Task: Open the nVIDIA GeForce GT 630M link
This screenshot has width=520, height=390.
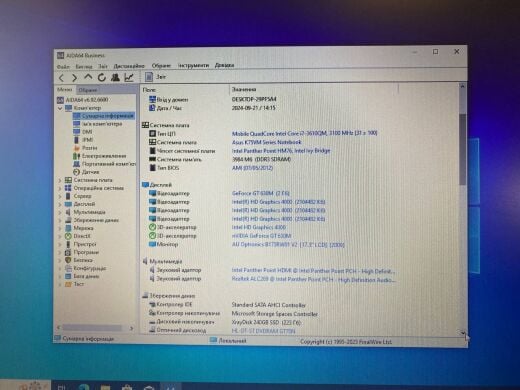Action: pos(261,236)
